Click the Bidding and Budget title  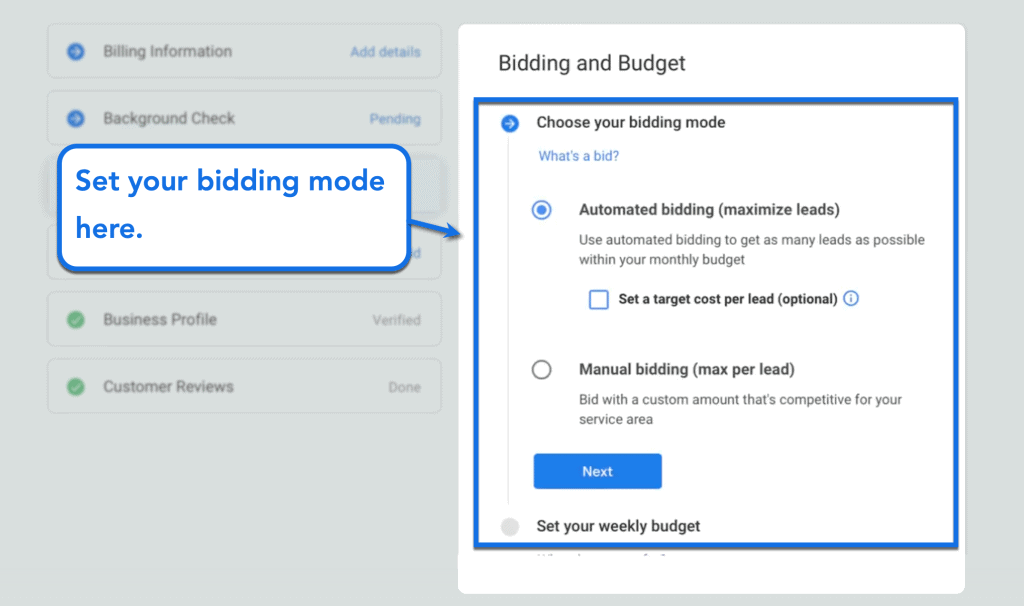click(592, 63)
